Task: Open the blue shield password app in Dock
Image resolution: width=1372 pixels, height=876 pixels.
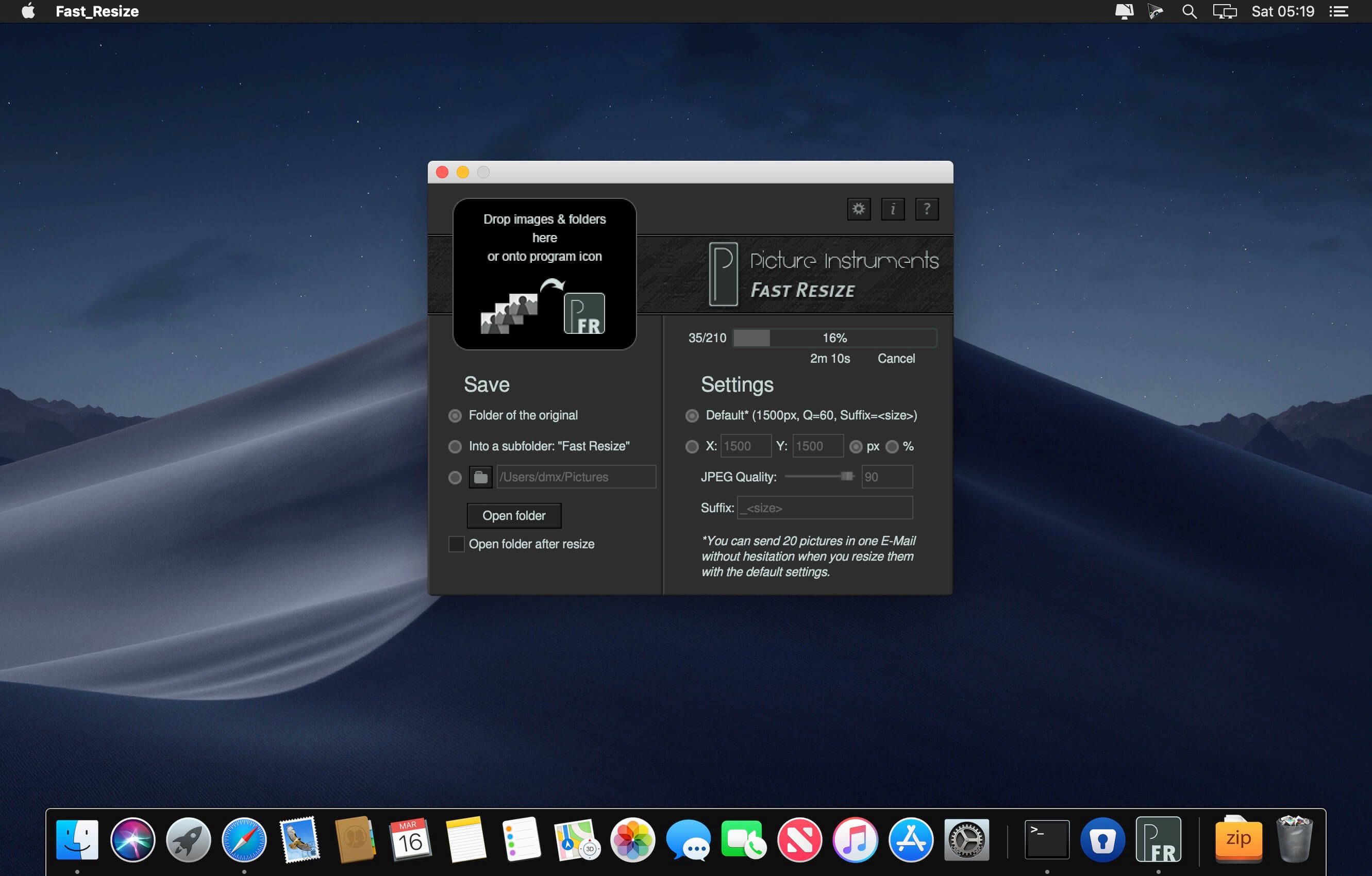Action: click(1102, 839)
